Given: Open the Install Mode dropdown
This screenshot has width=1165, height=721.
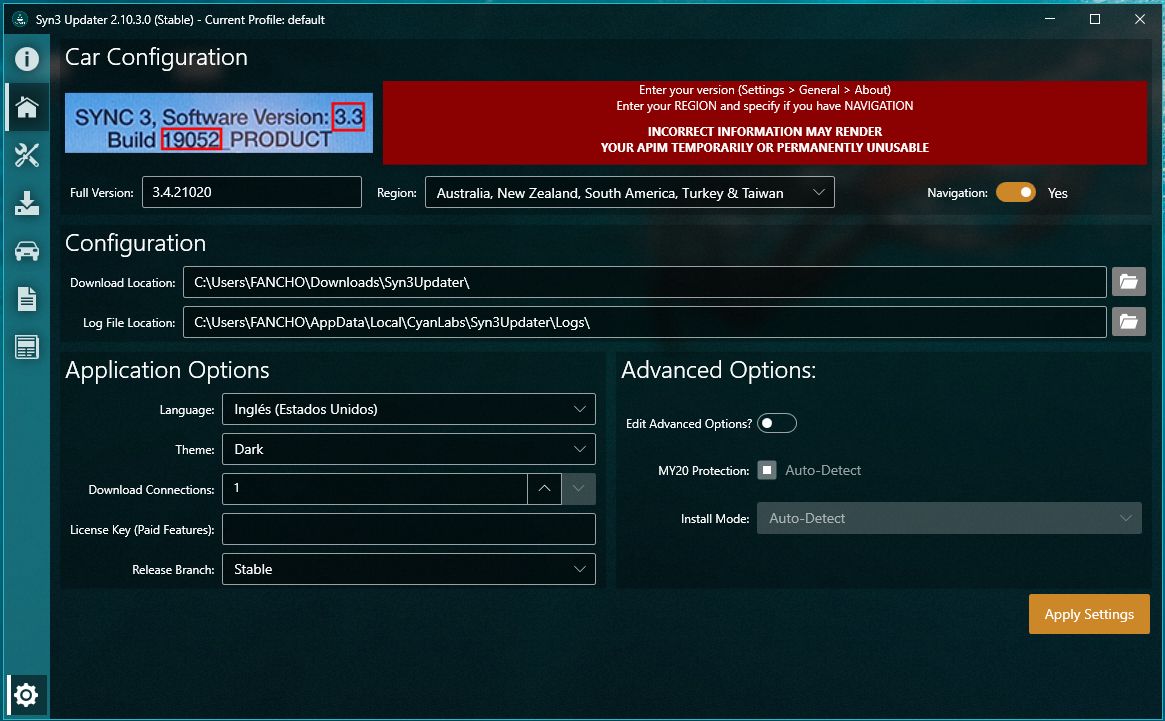Looking at the screenshot, I should point(949,518).
